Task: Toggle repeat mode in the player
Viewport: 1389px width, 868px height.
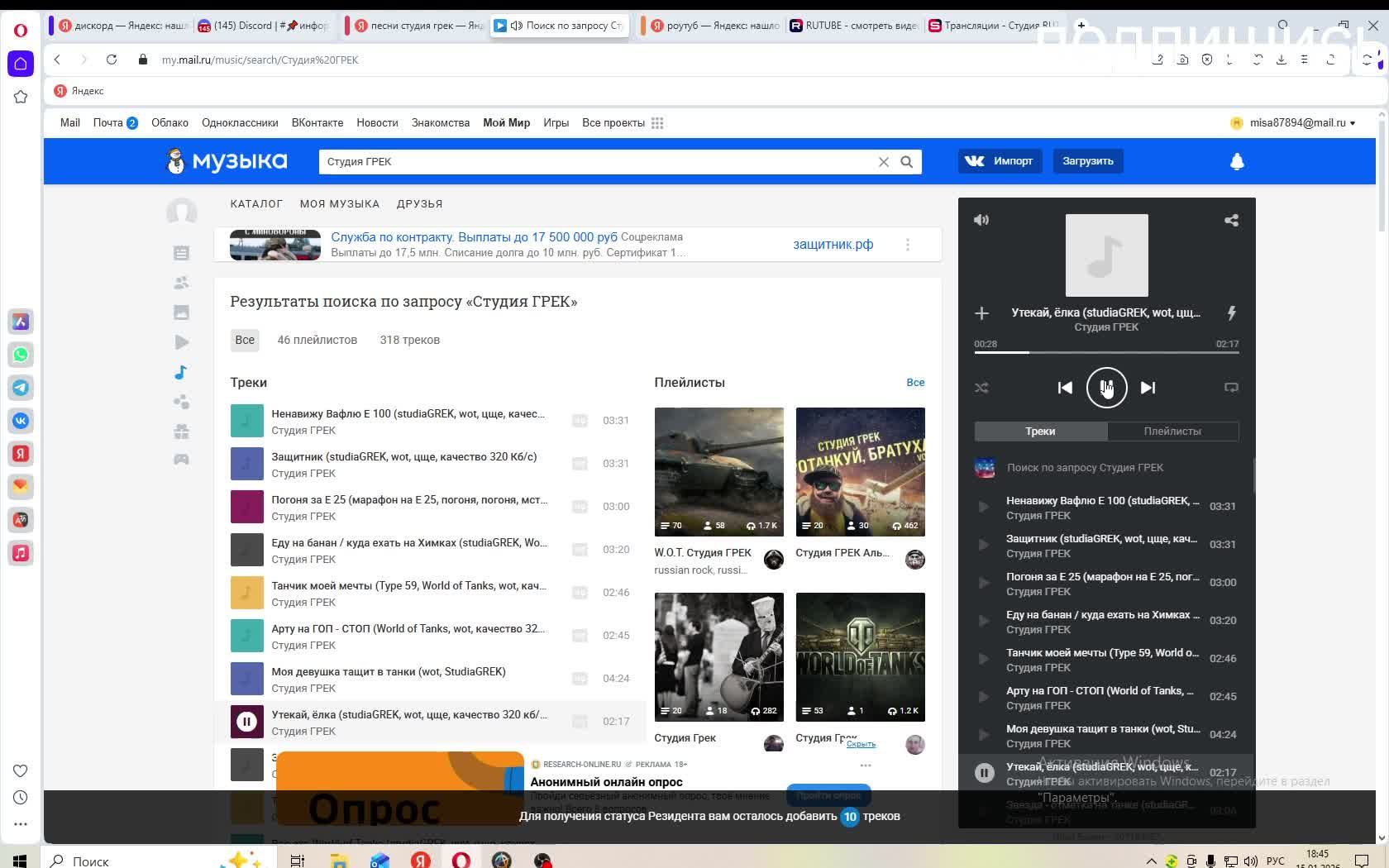Action: pos(1231,388)
